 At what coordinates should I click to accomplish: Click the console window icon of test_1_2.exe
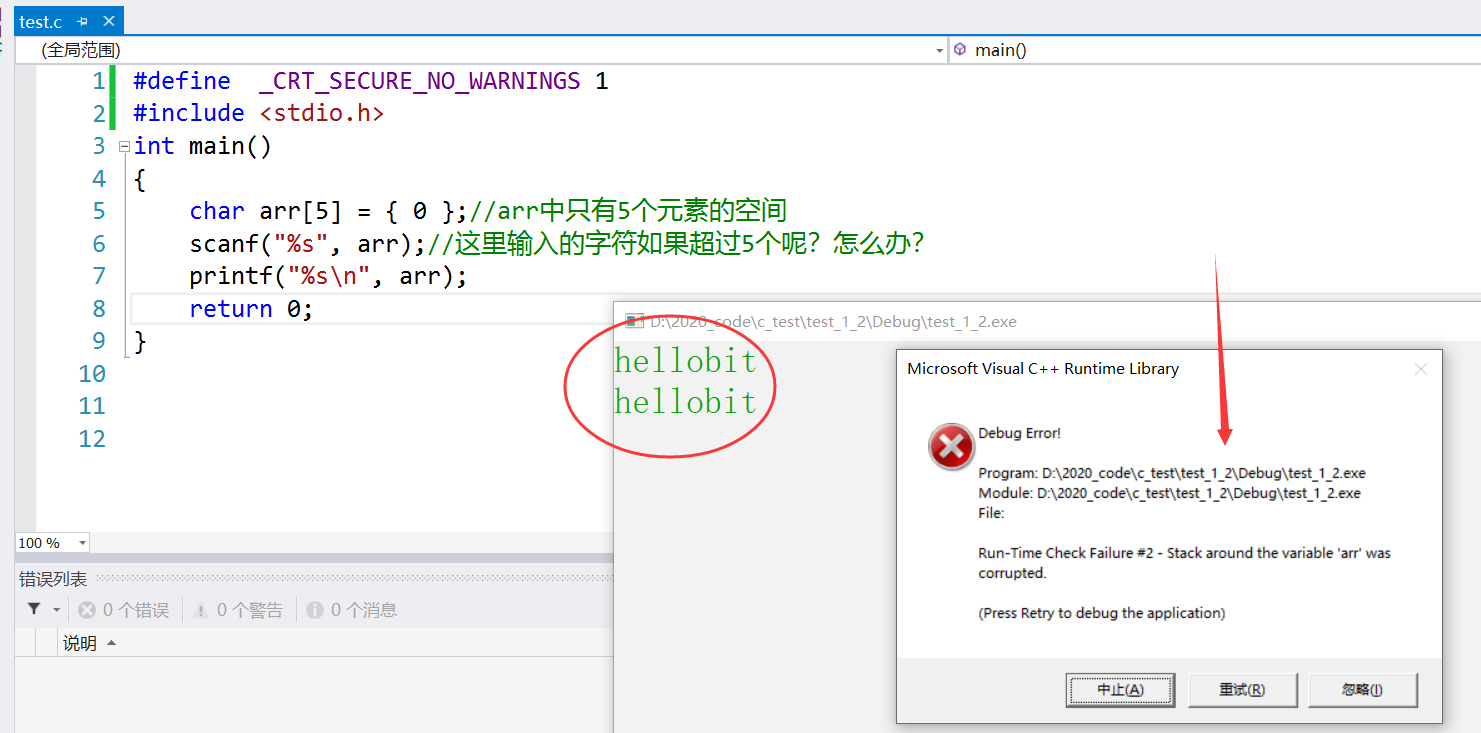coord(634,321)
